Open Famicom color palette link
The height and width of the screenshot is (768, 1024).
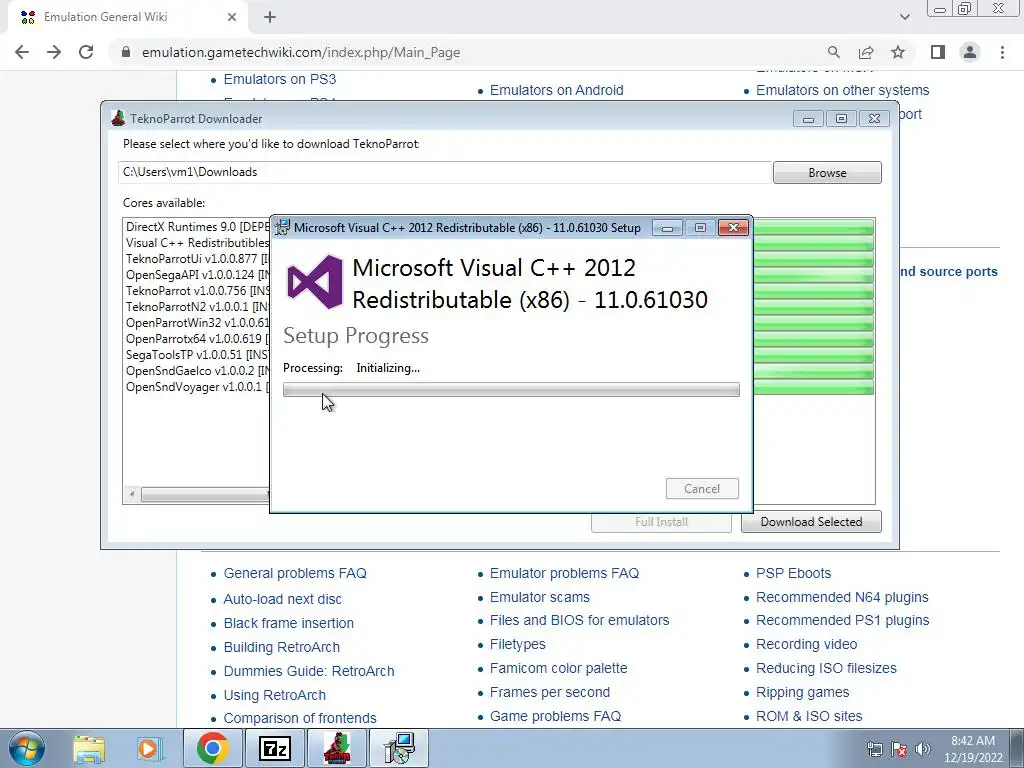point(558,668)
